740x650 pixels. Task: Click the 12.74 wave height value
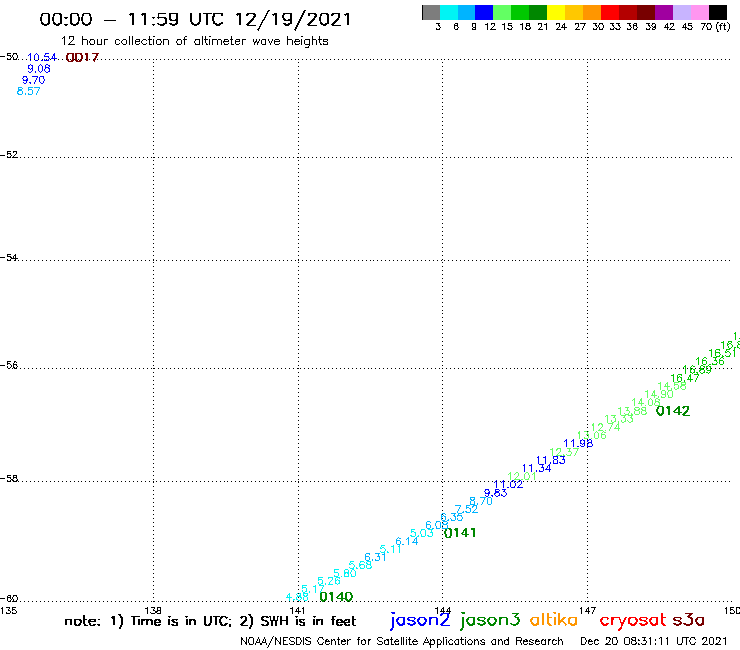coord(605,427)
